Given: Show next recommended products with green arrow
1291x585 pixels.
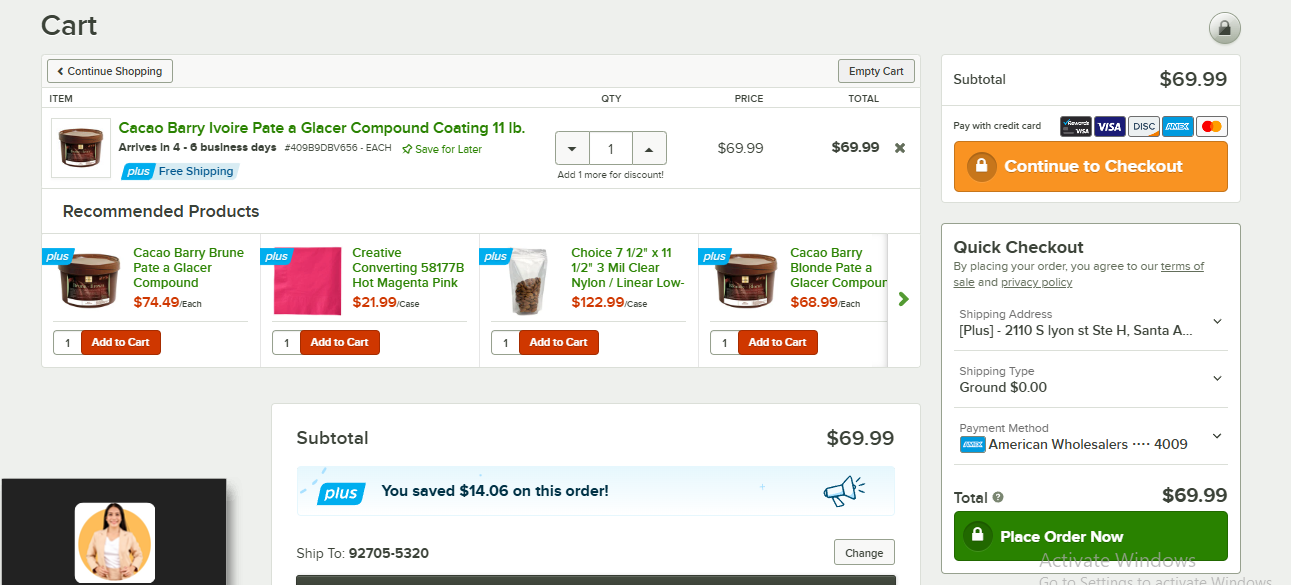Looking at the screenshot, I should coord(904,298).
